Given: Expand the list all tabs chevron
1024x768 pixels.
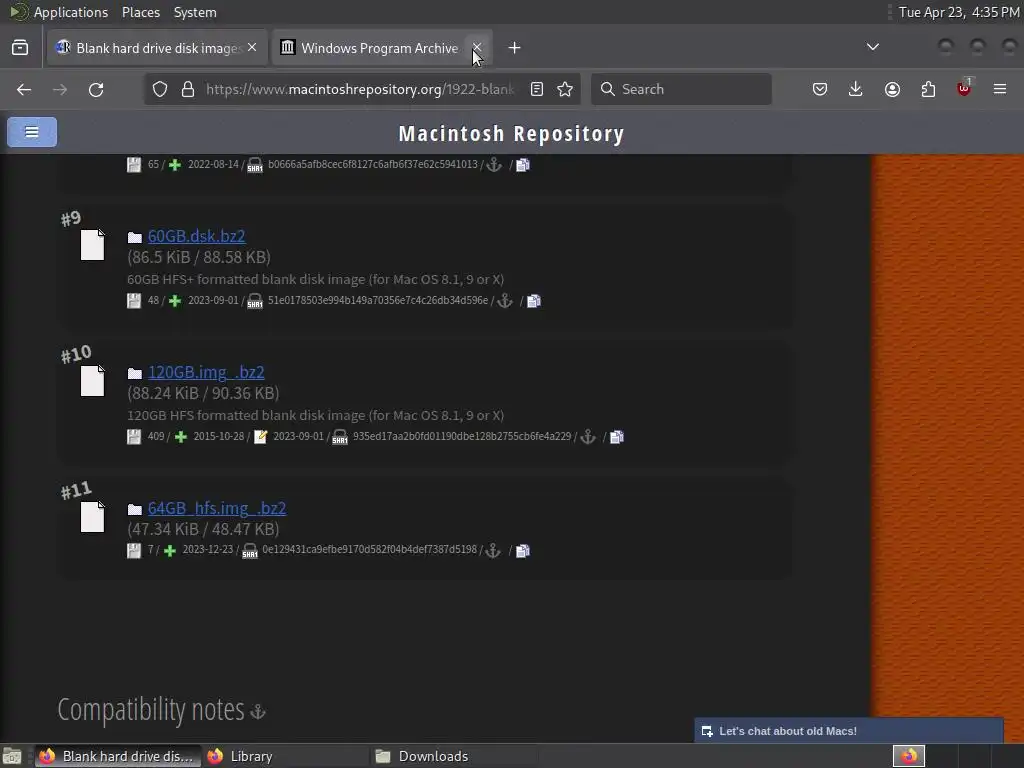Looking at the screenshot, I should [x=872, y=47].
